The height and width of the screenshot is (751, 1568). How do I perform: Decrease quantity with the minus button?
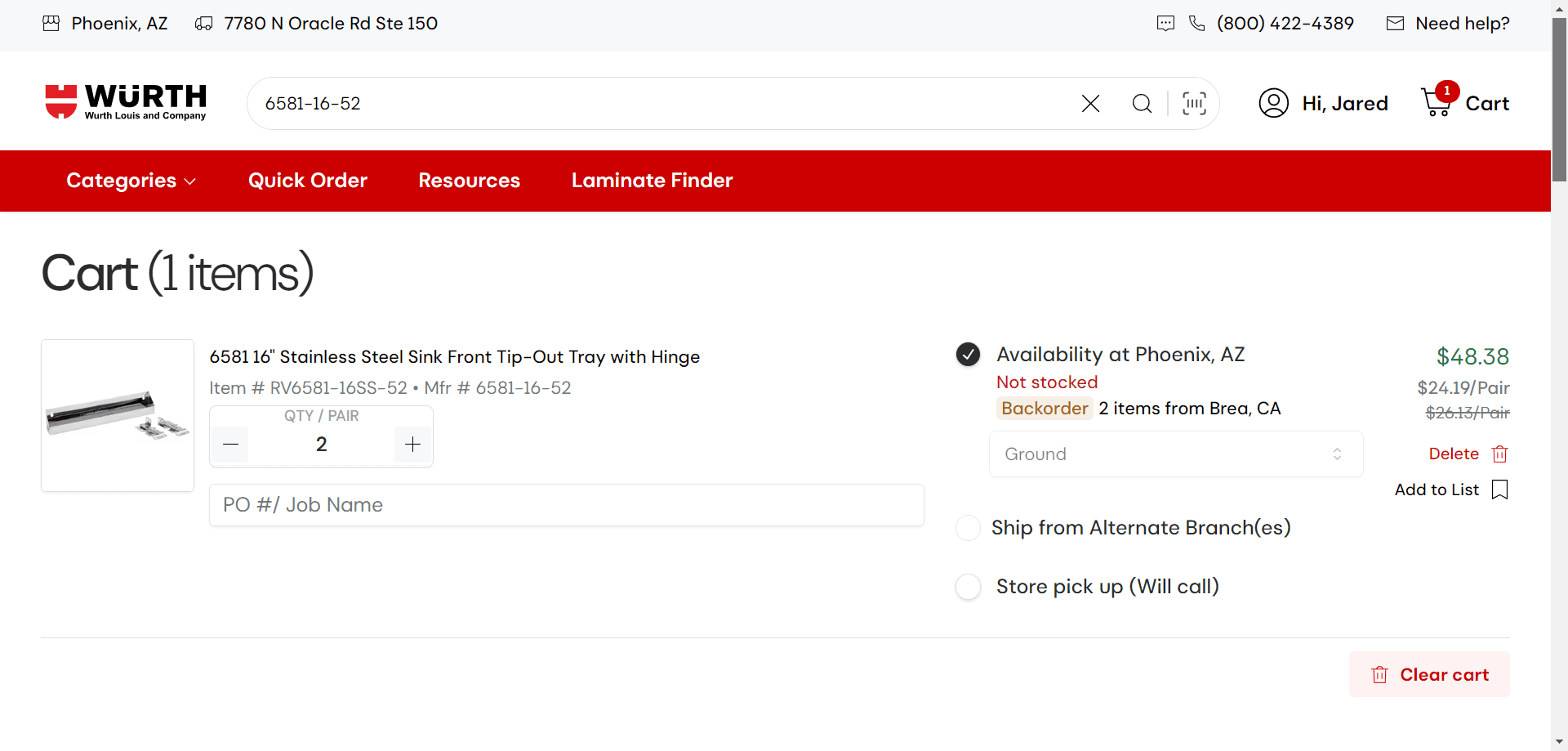pos(230,445)
